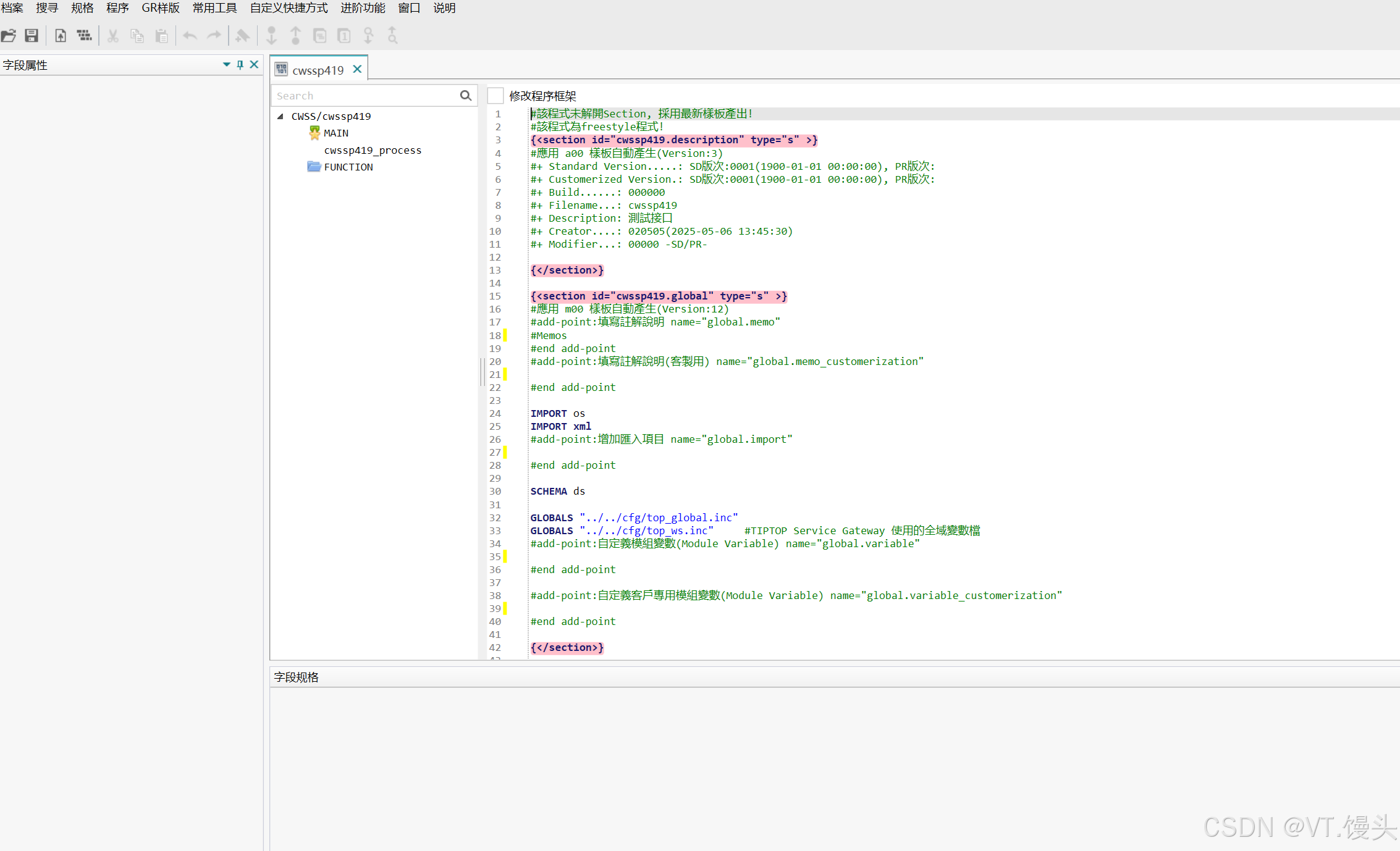Open the 常用工具 menu
The width and height of the screenshot is (1400, 851).
[214, 8]
